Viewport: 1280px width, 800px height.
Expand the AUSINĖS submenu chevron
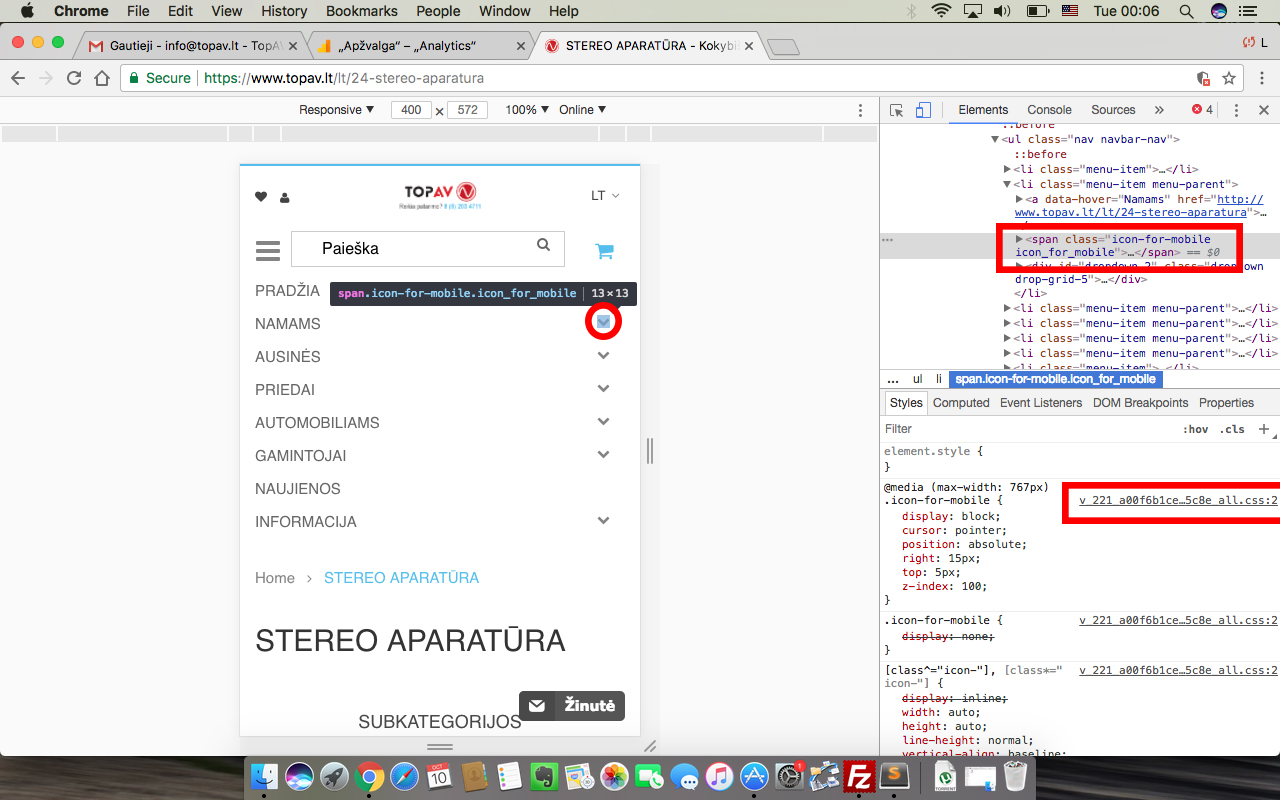click(x=603, y=356)
